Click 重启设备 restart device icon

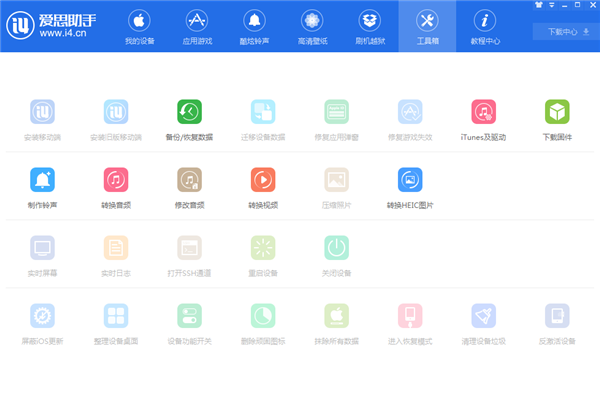pyautogui.click(x=263, y=248)
